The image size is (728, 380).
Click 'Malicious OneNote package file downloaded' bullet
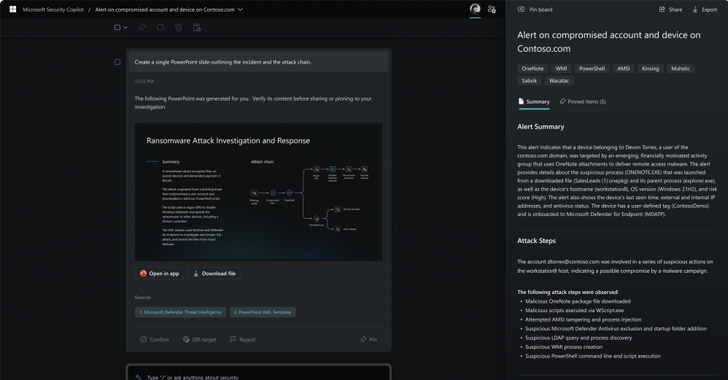[578, 301]
